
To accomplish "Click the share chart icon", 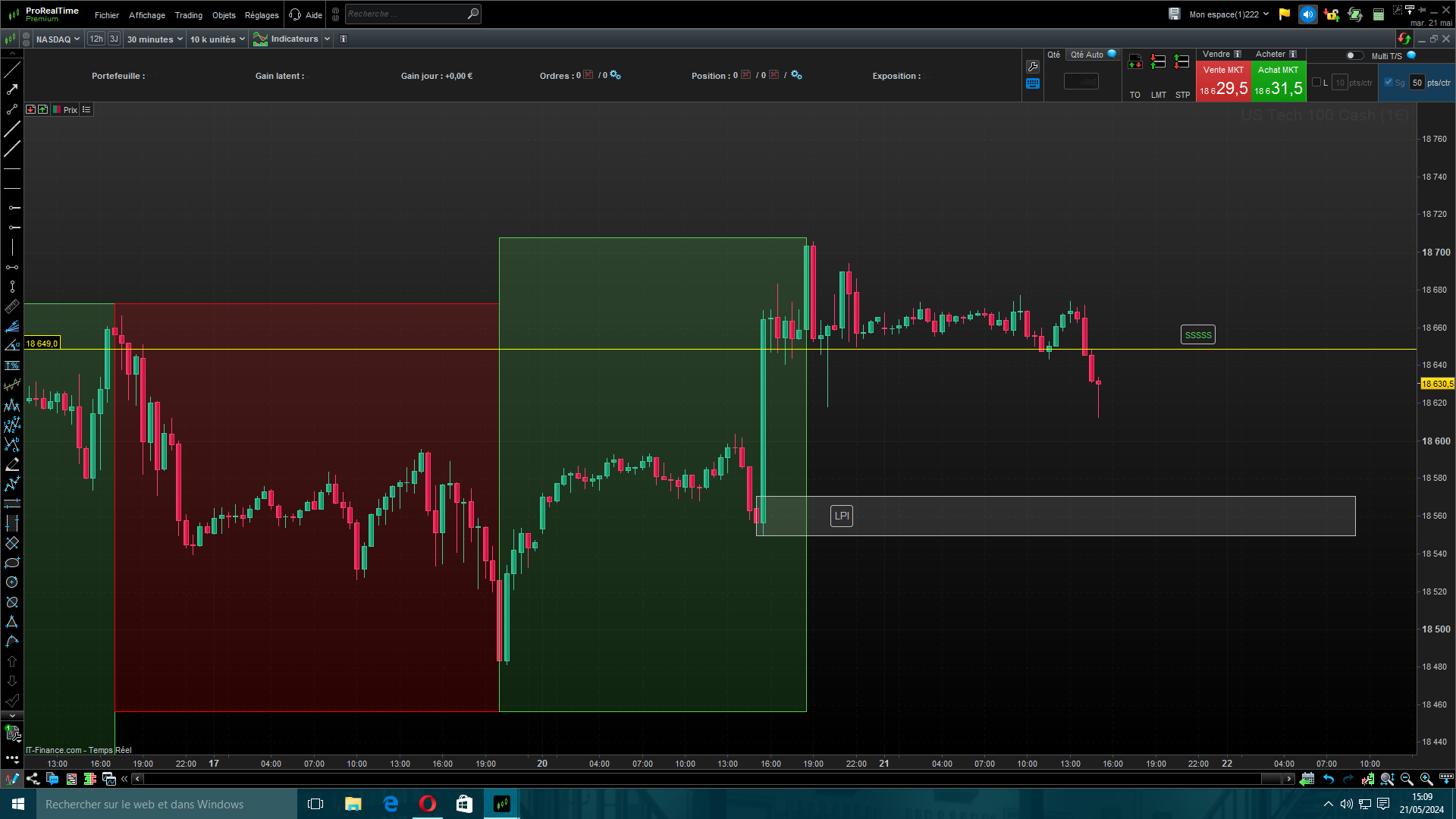I will click(33, 779).
